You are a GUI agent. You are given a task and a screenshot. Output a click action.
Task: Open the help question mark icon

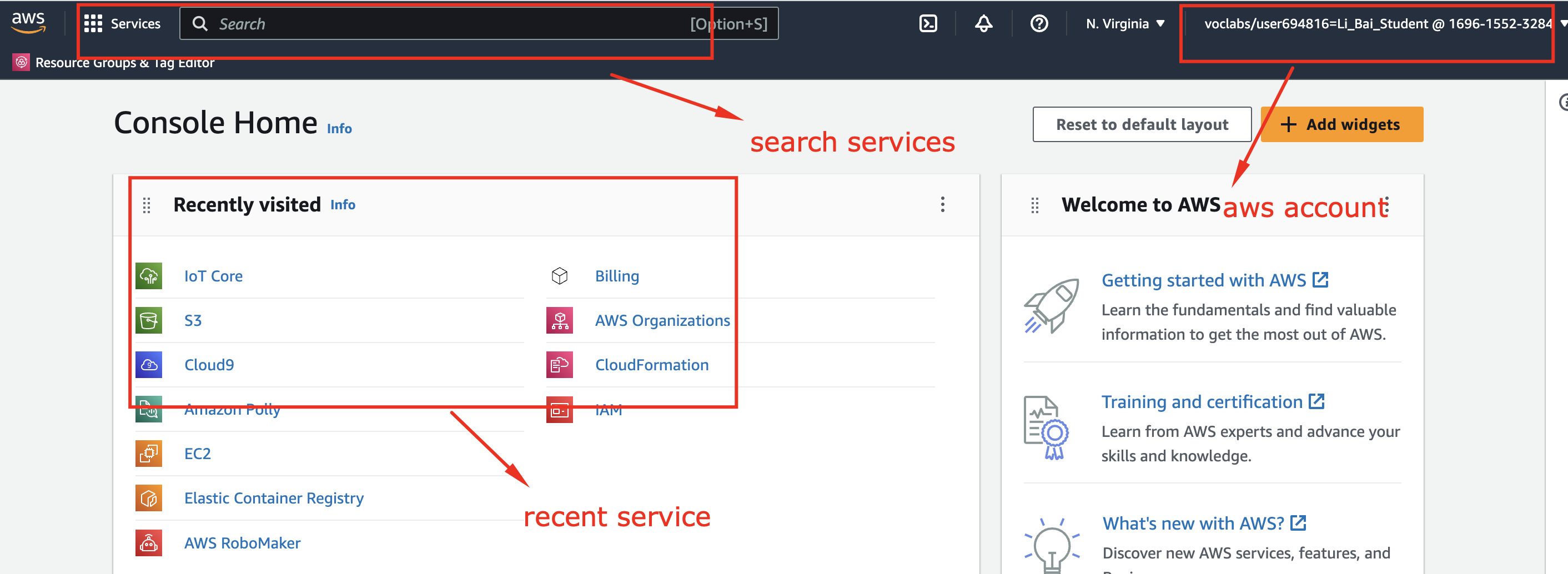[x=1039, y=23]
